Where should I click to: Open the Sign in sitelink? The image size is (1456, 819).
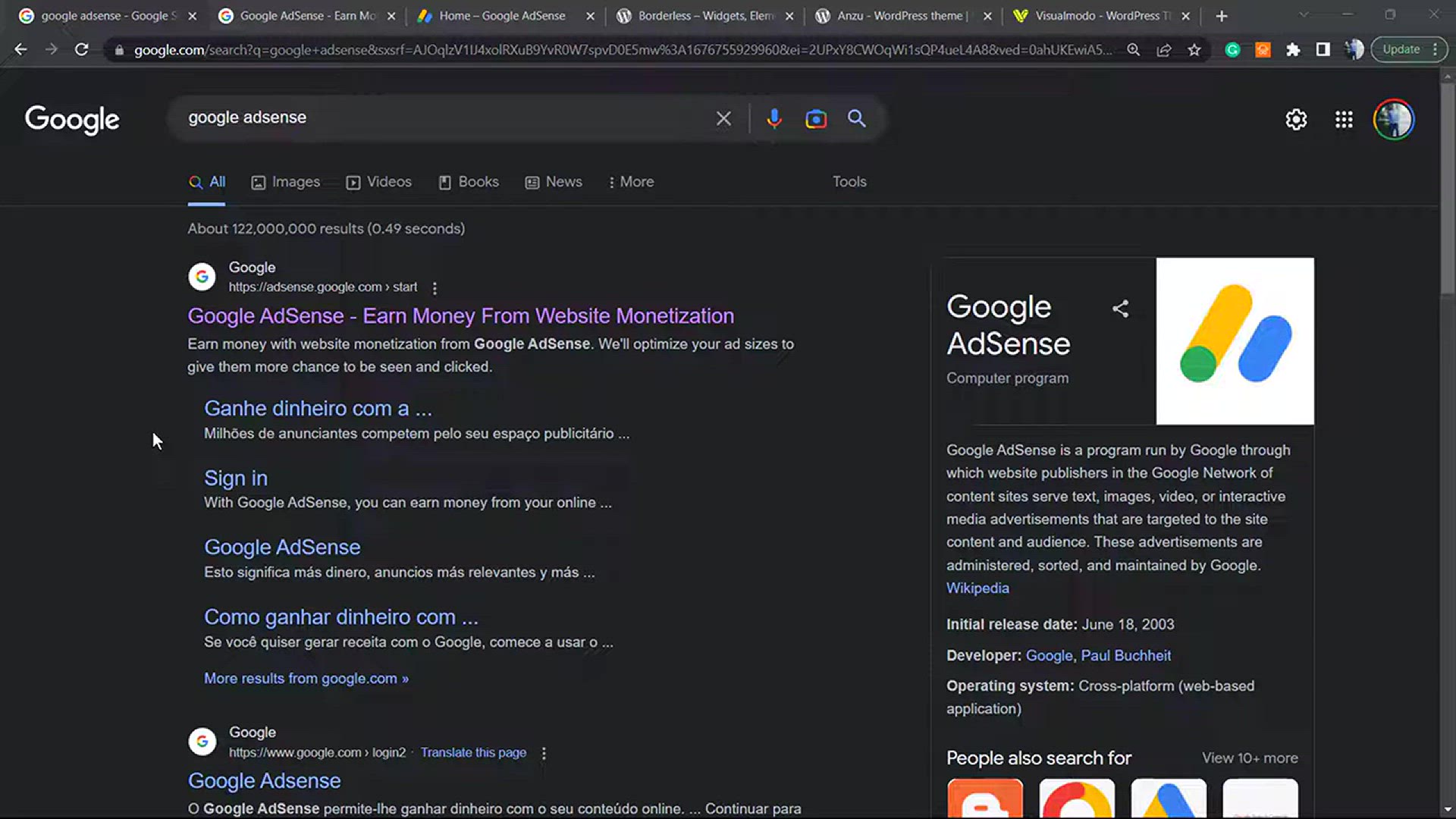coord(236,479)
